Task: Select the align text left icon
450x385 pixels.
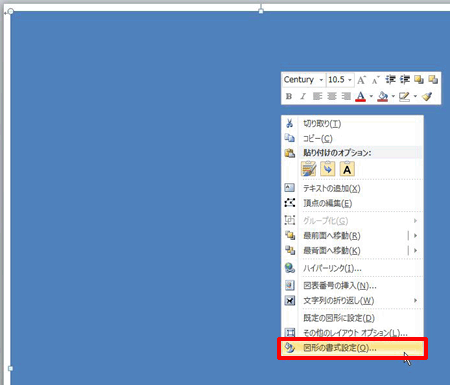Action: point(317,96)
